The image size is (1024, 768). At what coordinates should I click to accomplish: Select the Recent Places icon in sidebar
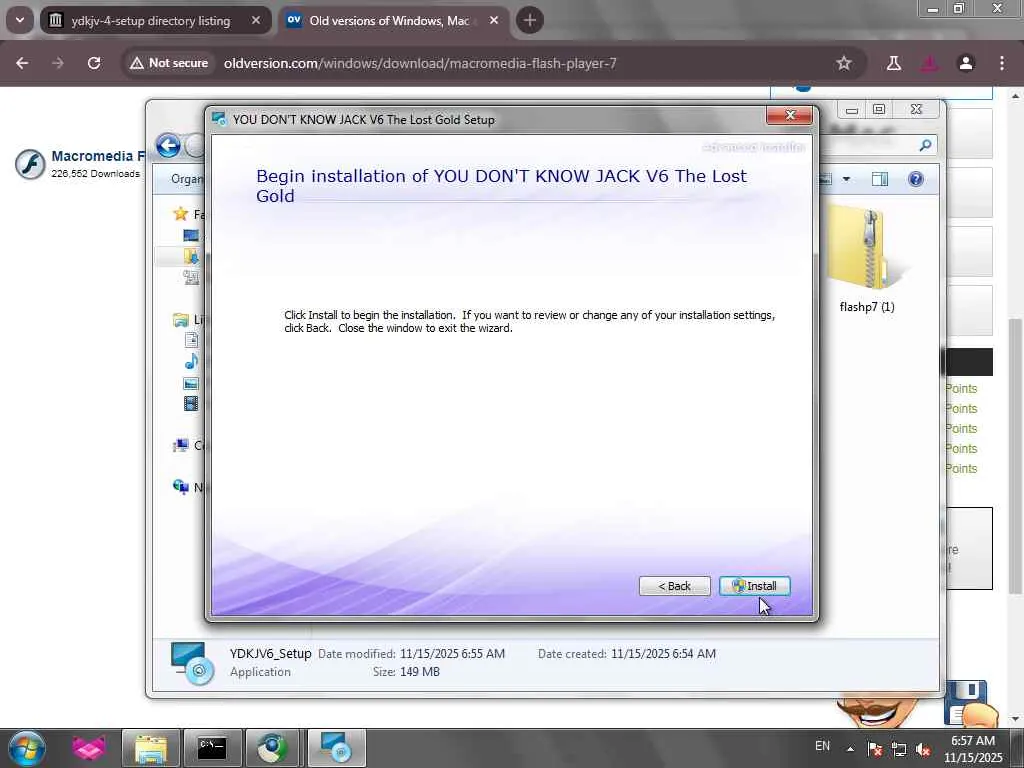pyautogui.click(x=191, y=277)
